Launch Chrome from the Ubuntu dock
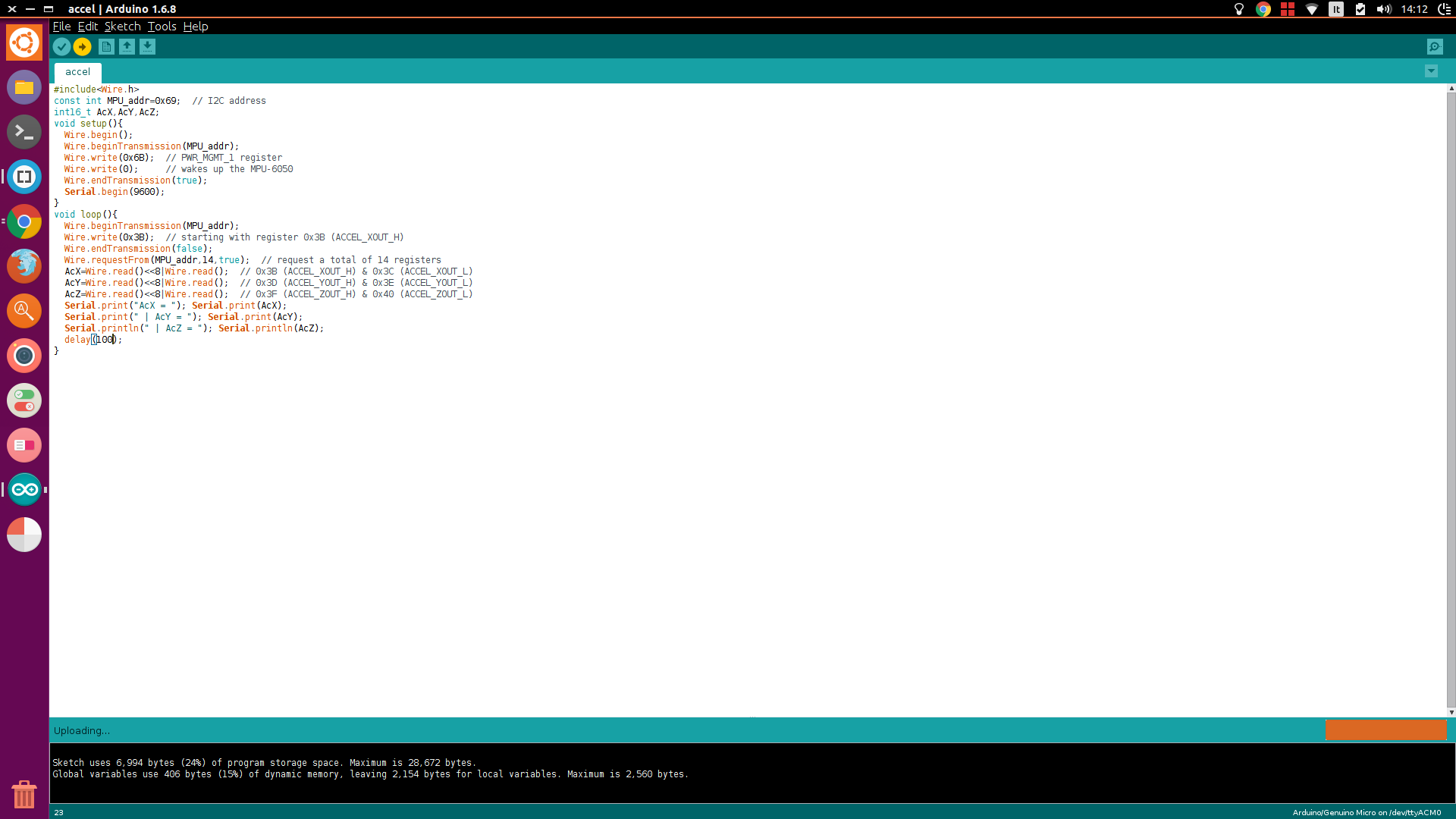 pyautogui.click(x=24, y=221)
